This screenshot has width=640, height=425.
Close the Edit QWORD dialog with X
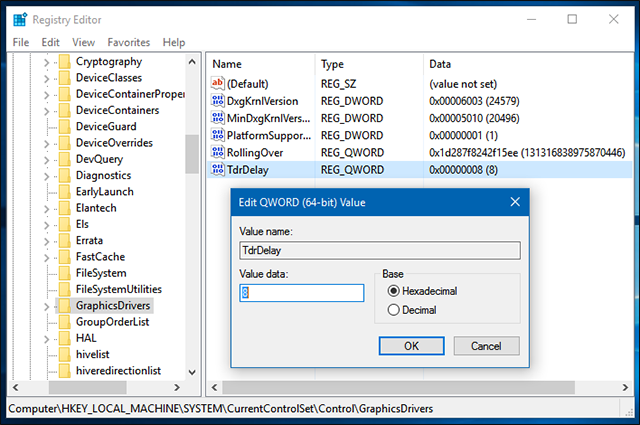click(515, 202)
